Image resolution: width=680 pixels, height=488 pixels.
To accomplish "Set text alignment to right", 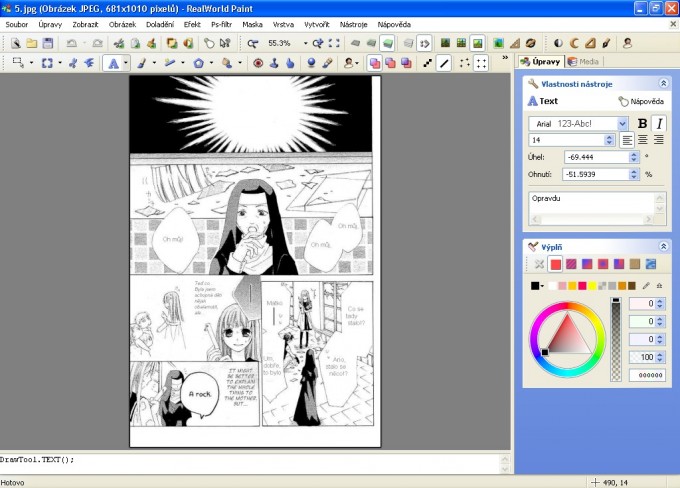I will (659, 140).
